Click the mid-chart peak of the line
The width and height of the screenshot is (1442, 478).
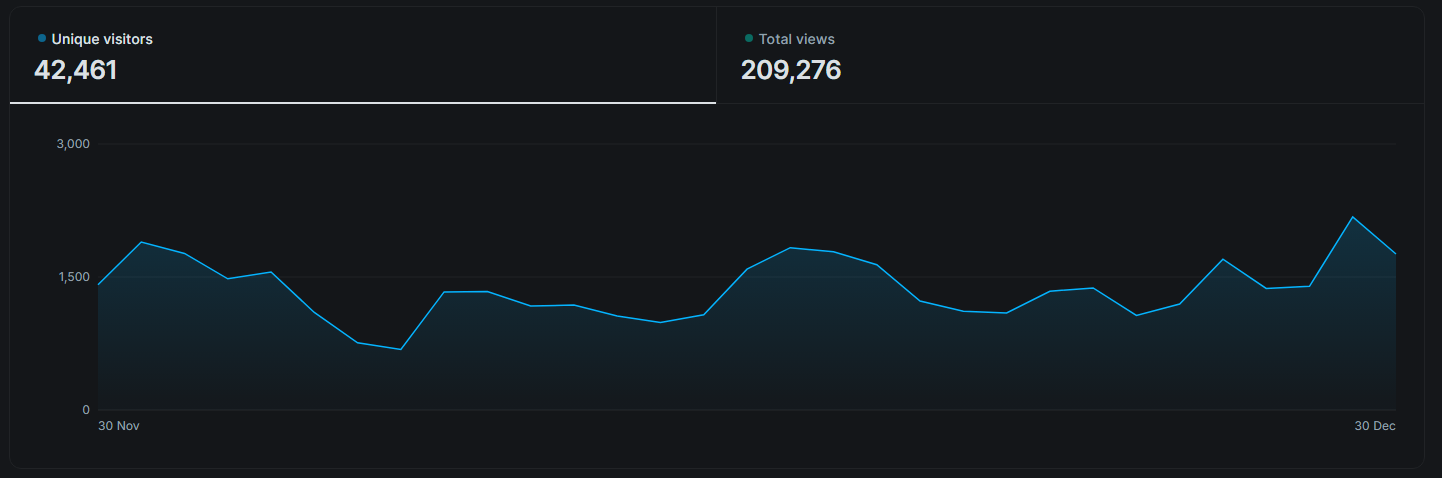click(790, 247)
